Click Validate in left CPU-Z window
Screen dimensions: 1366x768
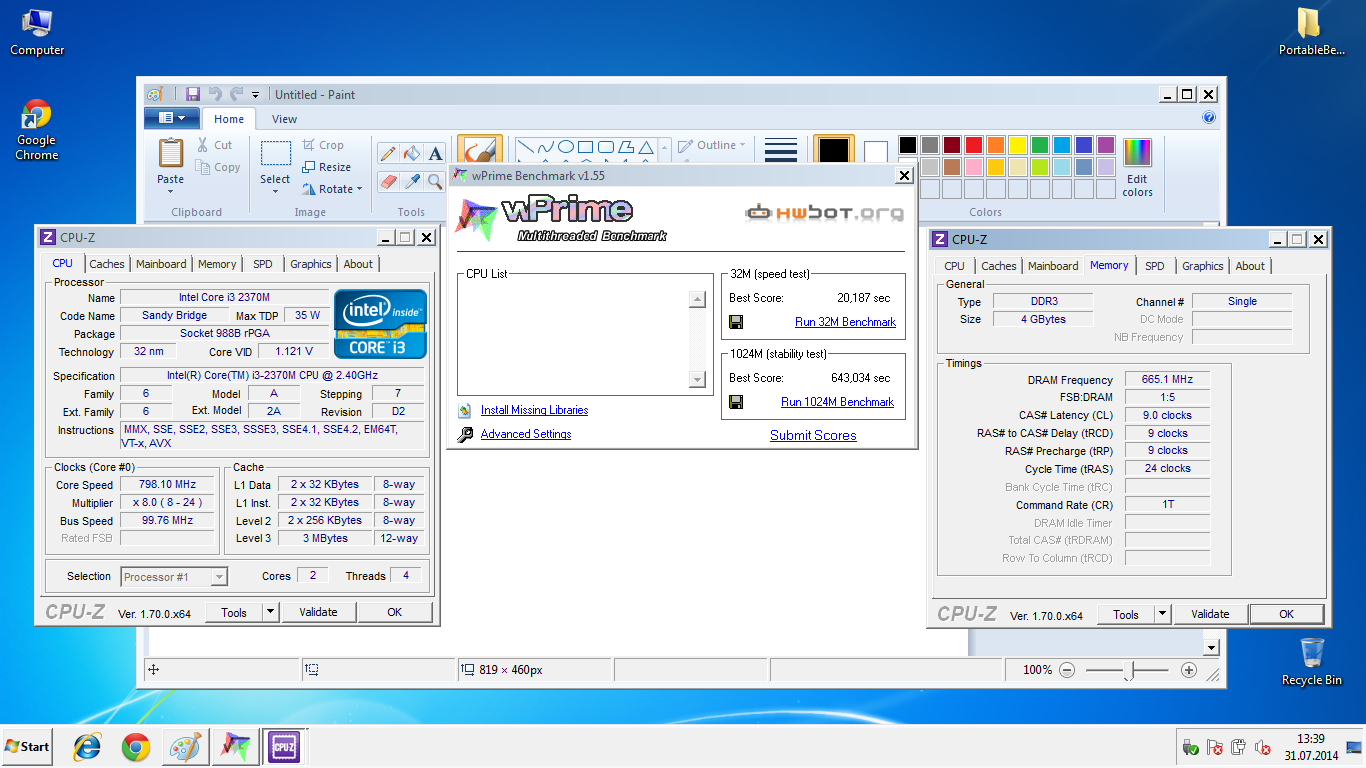(318, 612)
